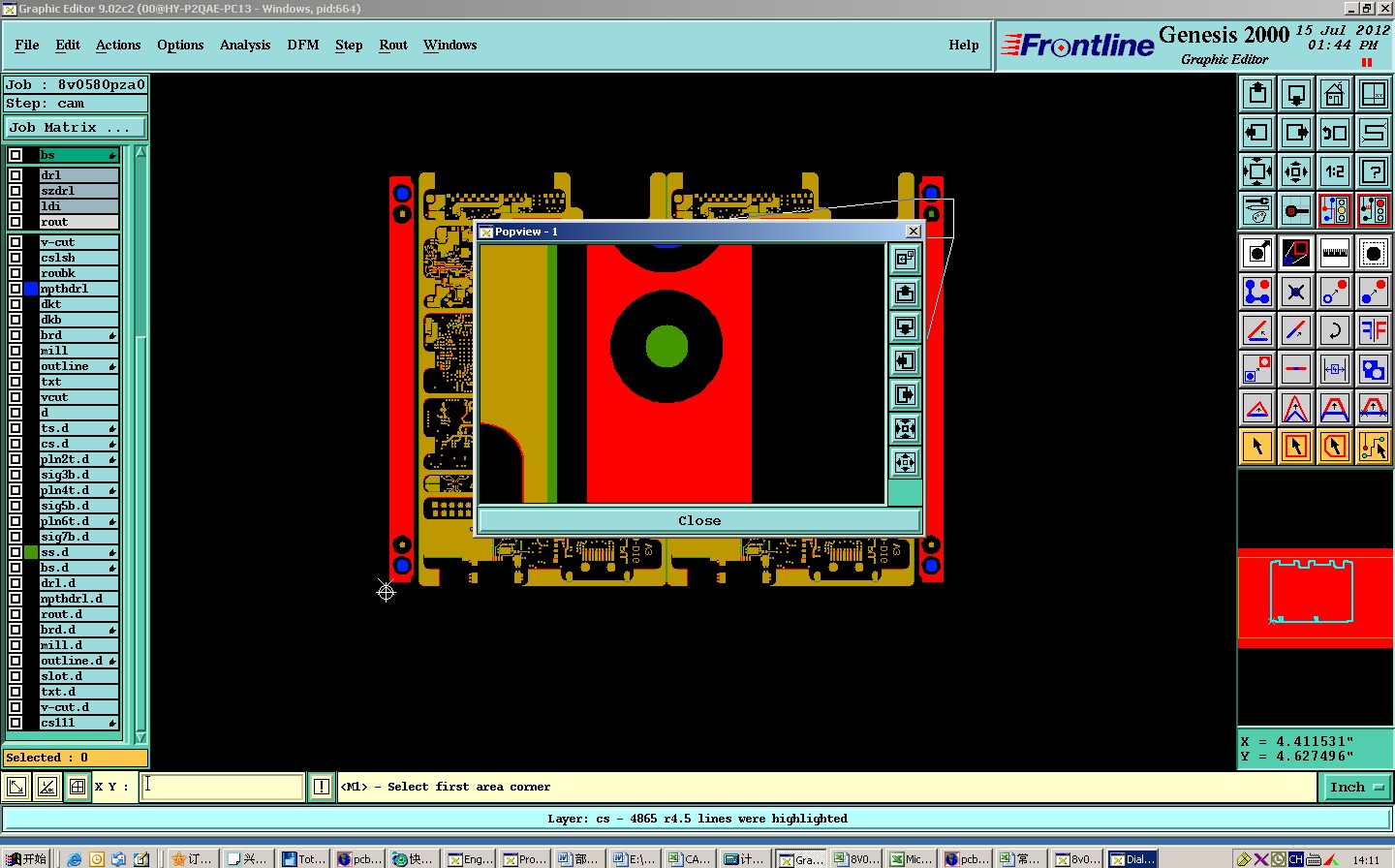Click the question mark icon in tool grid
This screenshot has height=868, width=1395.
[1374, 171]
